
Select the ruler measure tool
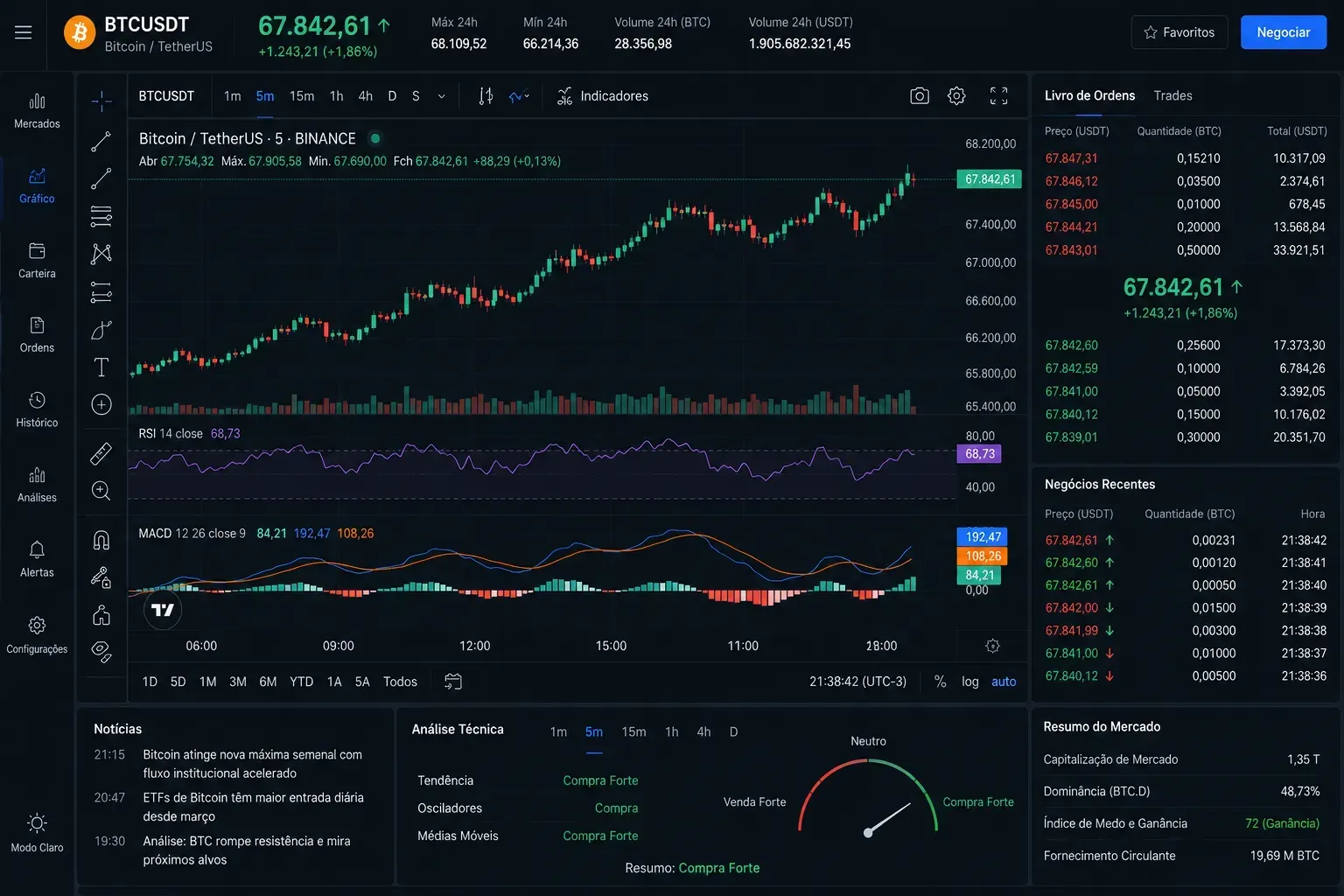tap(101, 453)
